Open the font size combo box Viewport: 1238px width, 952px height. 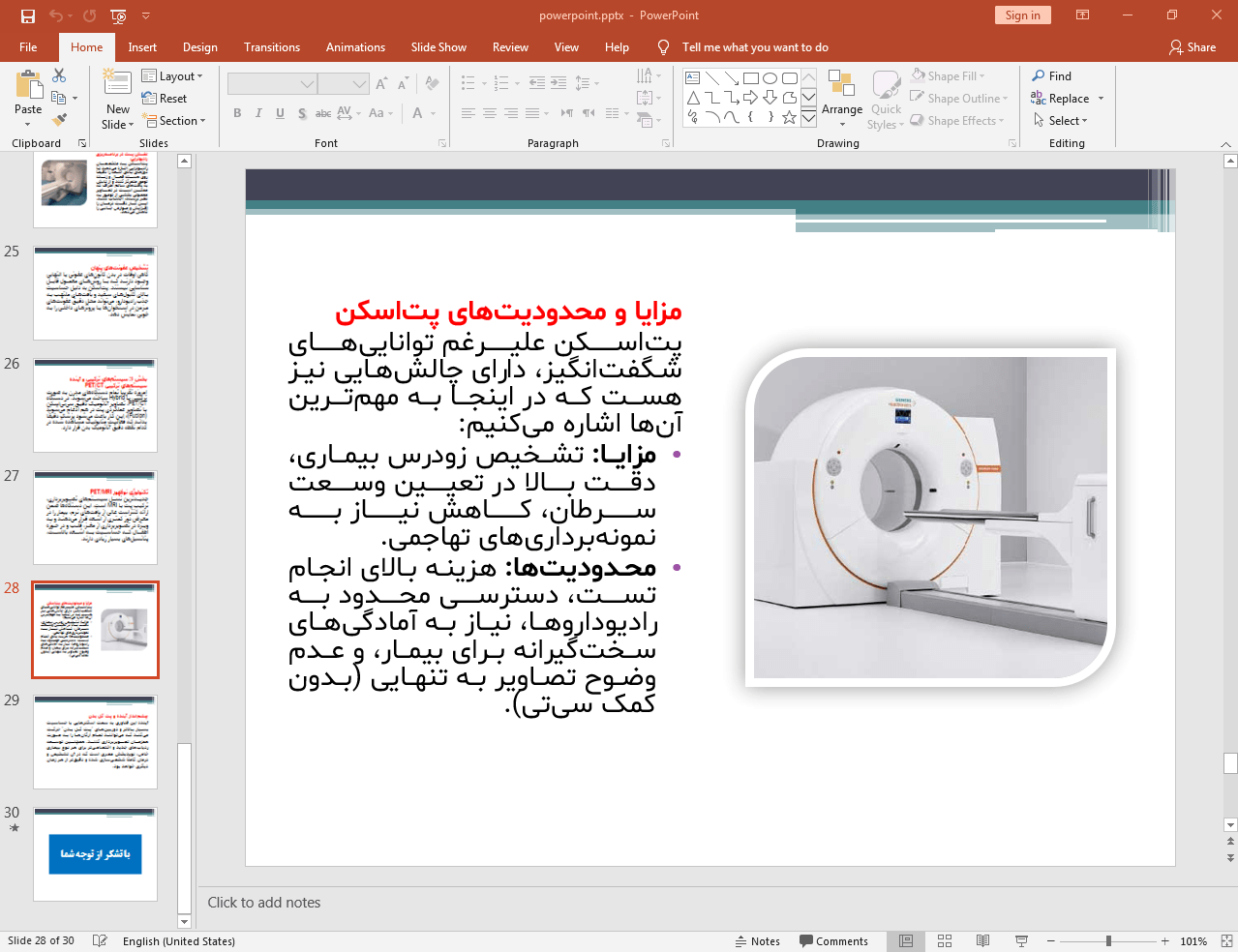click(344, 84)
